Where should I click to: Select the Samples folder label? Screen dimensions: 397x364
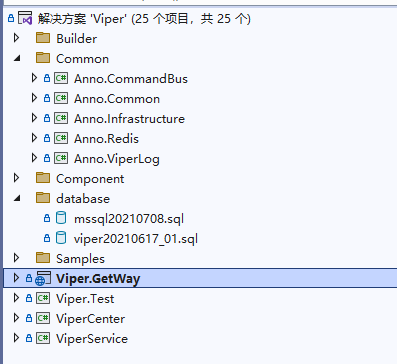point(80,259)
